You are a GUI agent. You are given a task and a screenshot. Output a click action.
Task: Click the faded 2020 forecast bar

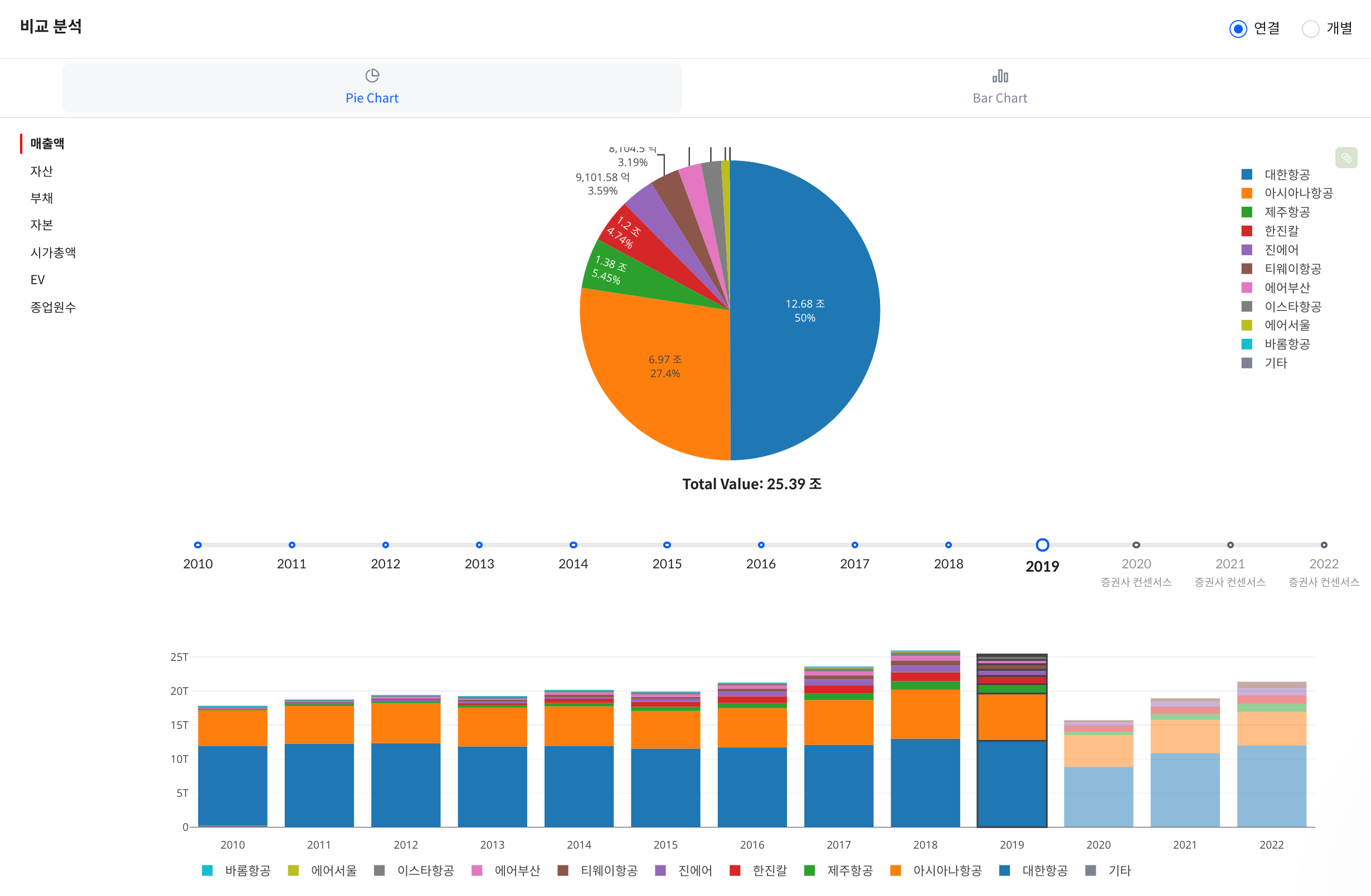[x=1098, y=773]
